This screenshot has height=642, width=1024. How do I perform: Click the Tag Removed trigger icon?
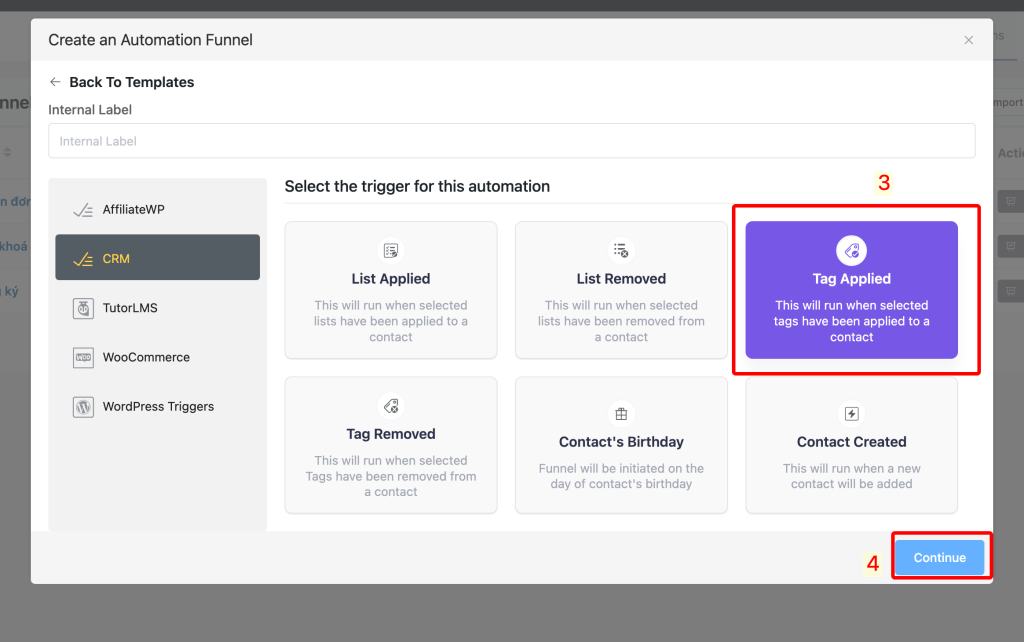[x=391, y=406]
